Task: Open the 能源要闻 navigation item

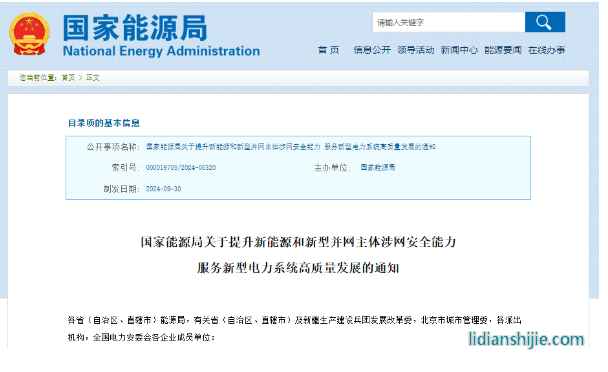Action: click(503, 50)
